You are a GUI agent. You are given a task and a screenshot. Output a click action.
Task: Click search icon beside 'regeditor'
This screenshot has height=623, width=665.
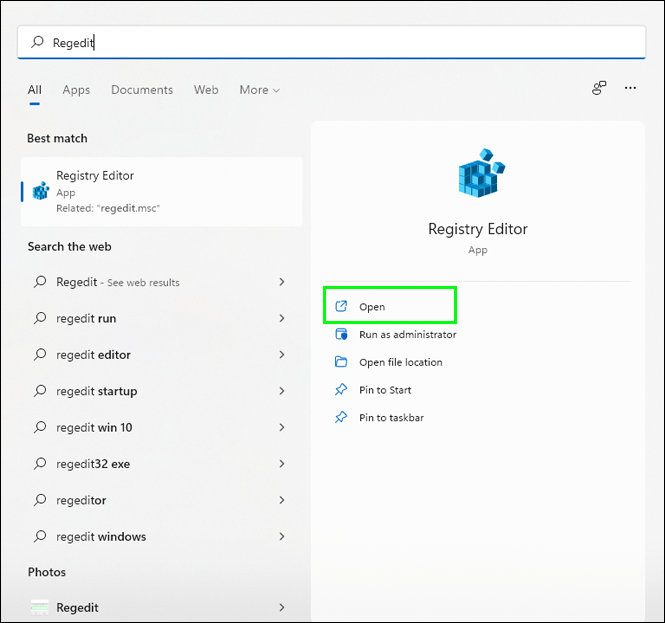pyautogui.click(x=40, y=500)
